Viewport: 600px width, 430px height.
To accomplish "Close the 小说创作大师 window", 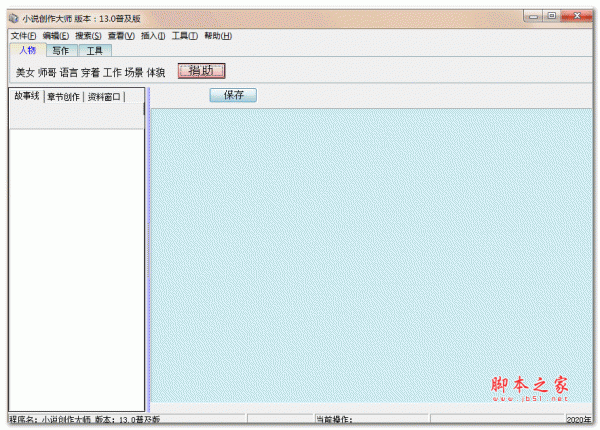I will [x=577, y=16].
